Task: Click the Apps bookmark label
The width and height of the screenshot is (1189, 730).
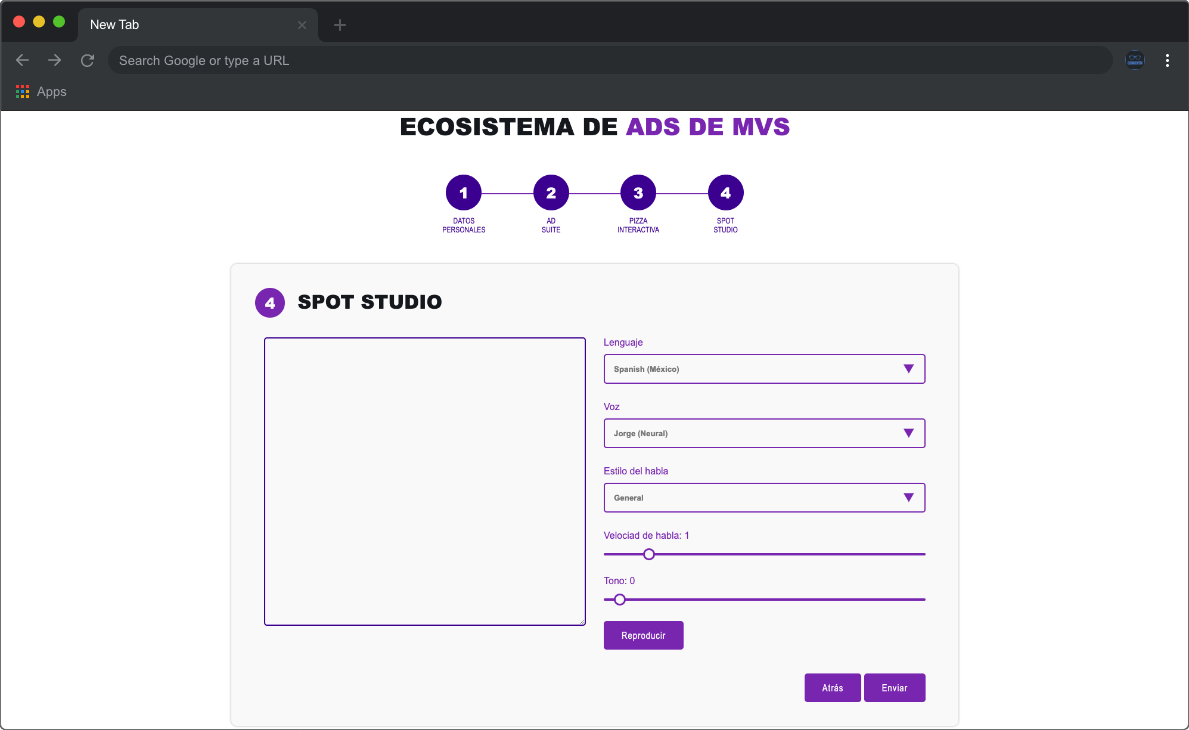Action: pos(52,92)
